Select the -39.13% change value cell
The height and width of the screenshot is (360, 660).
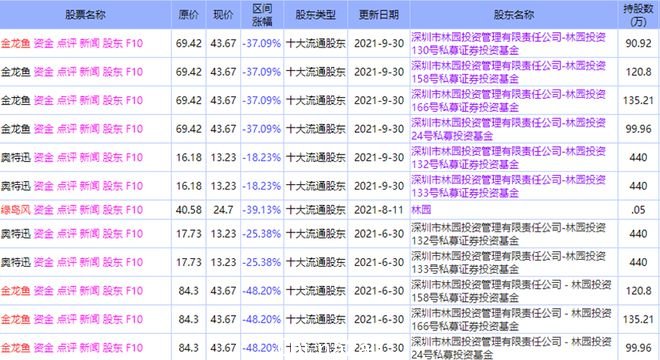262,210
